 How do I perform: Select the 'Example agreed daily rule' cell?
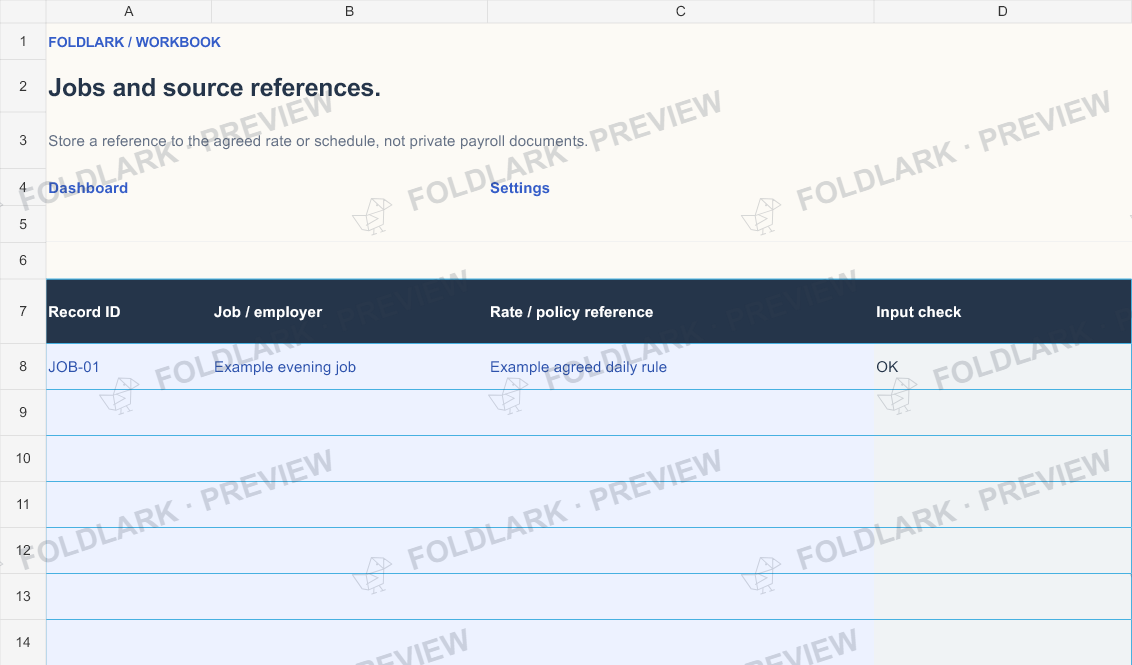pyautogui.click(x=681, y=367)
